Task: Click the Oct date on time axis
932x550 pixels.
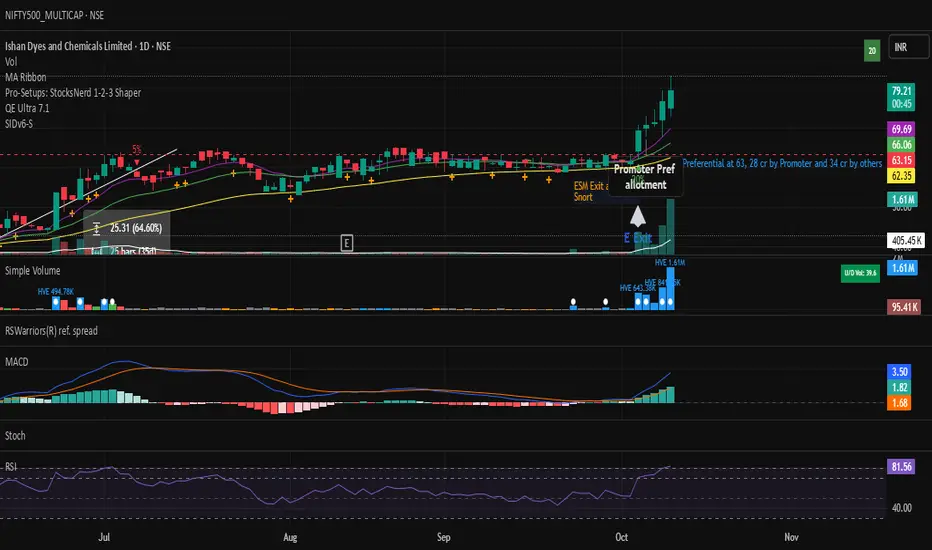Action: pos(621,537)
